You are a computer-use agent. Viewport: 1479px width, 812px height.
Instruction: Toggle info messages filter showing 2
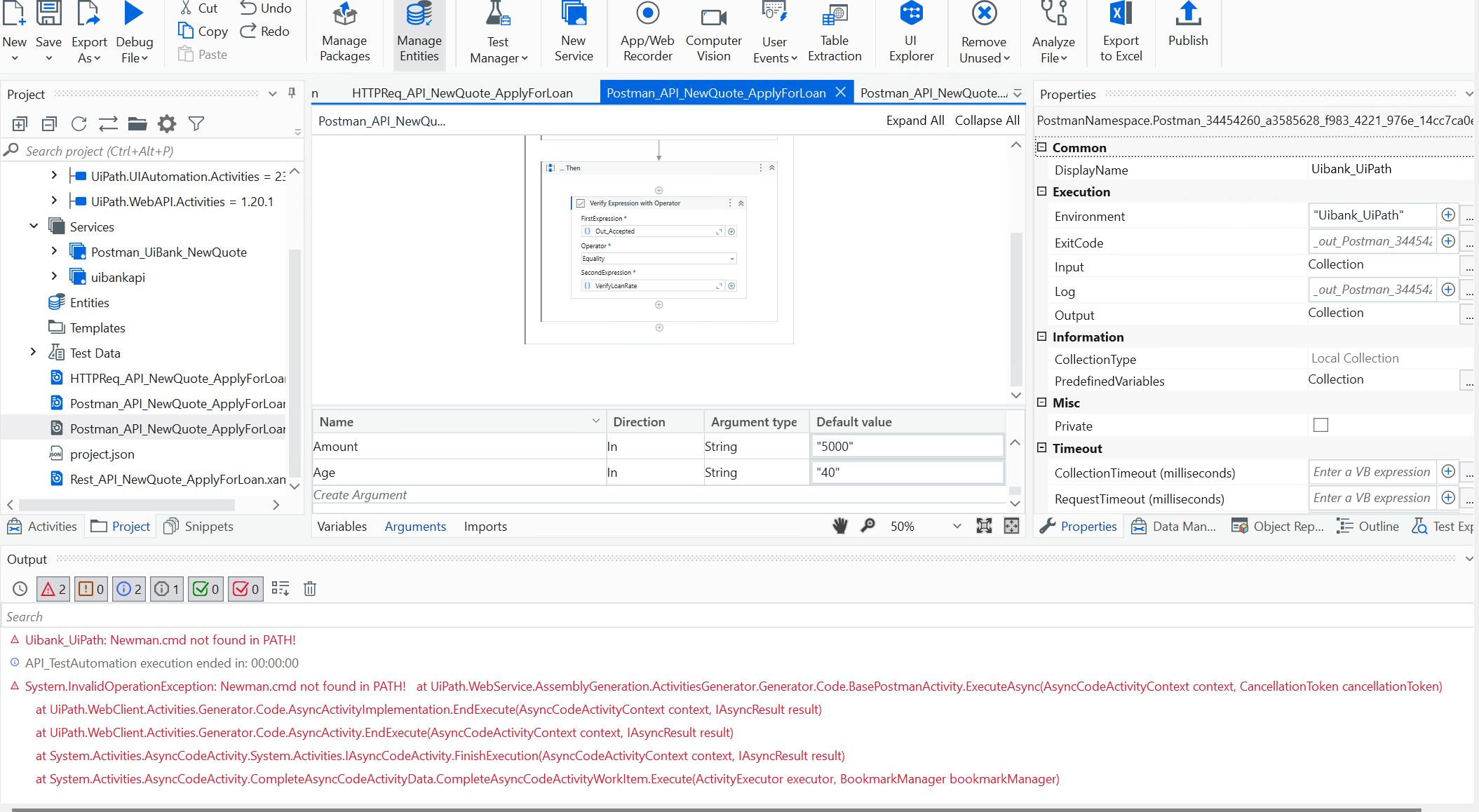tap(130, 589)
